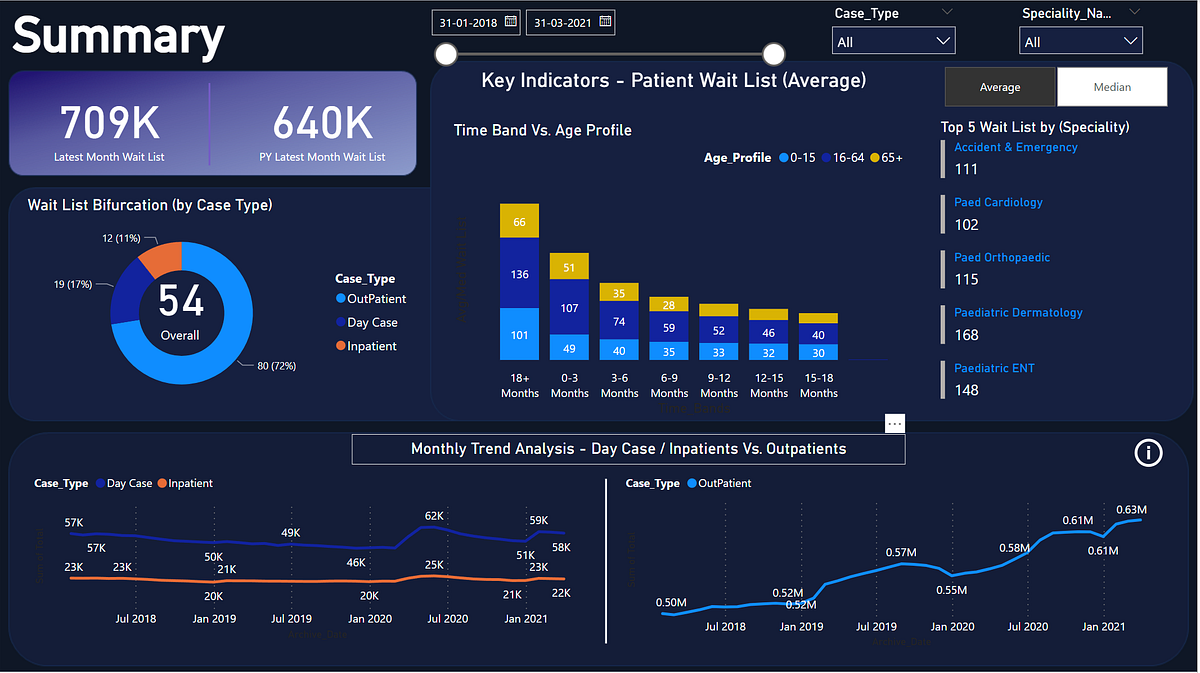Switch to the Average view
This screenshot has width=1200, height=673.
tap(1000, 87)
